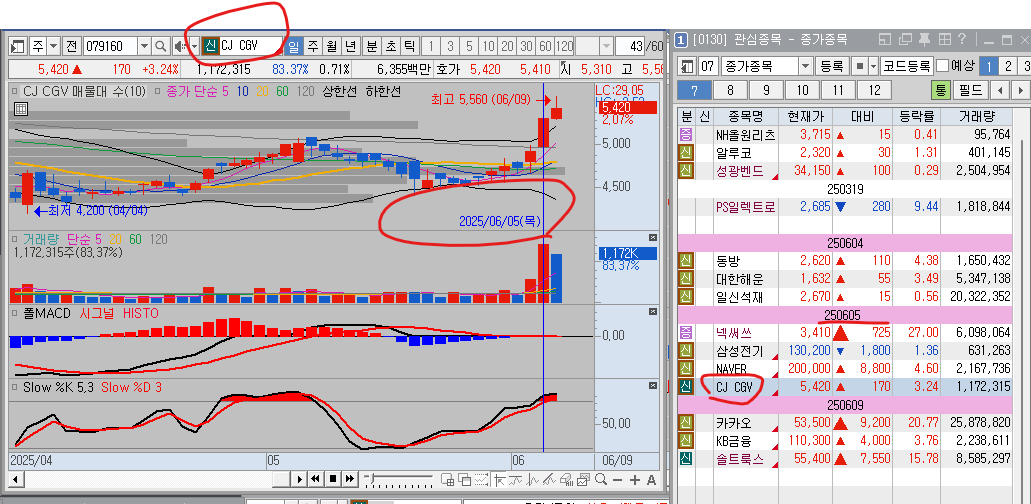Image resolution: width=1031 pixels, height=504 pixels.
Task: Click the overlapping windows icon in chart footer
Action: click(x=464, y=480)
